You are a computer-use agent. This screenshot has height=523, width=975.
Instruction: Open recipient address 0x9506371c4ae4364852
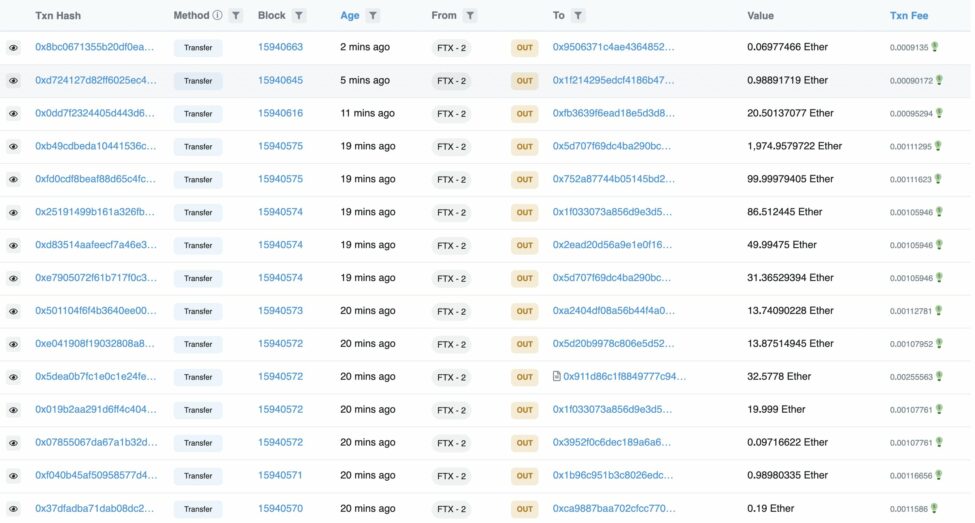pos(613,47)
